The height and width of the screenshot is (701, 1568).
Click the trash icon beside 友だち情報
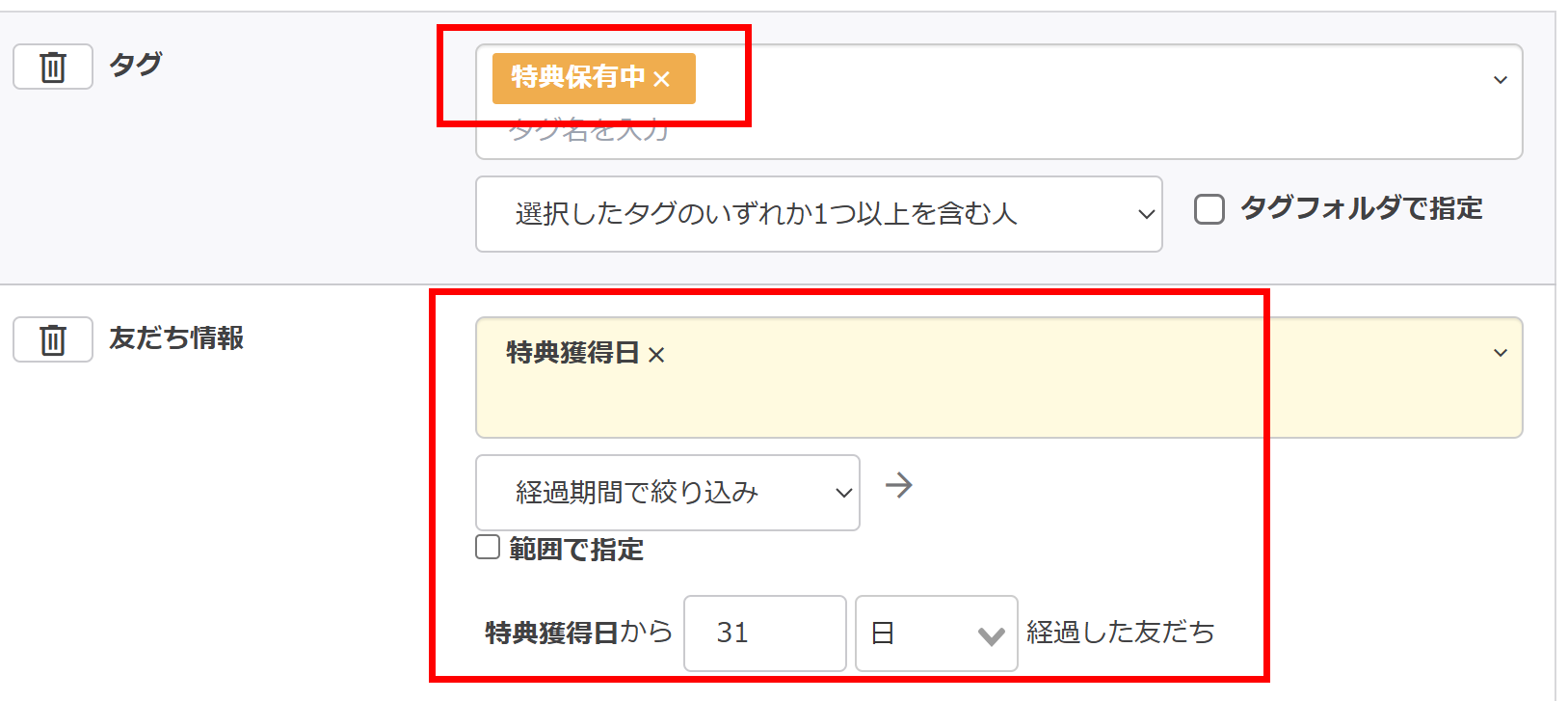52,339
